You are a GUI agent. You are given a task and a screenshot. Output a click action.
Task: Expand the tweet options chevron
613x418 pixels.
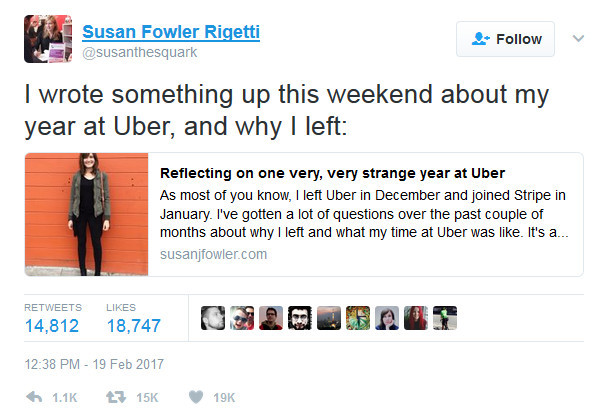pyautogui.click(x=578, y=38)
